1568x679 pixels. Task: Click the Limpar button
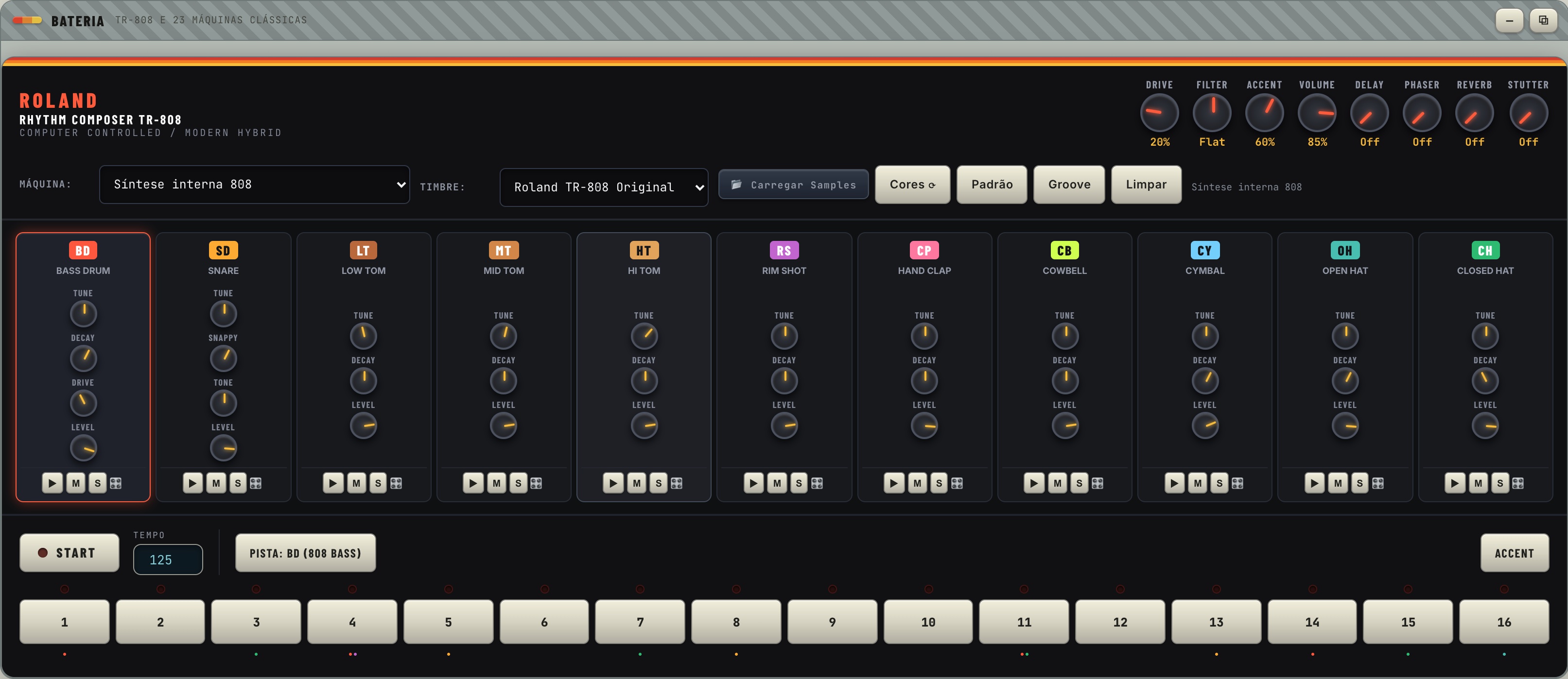[x=1146, y=185]
